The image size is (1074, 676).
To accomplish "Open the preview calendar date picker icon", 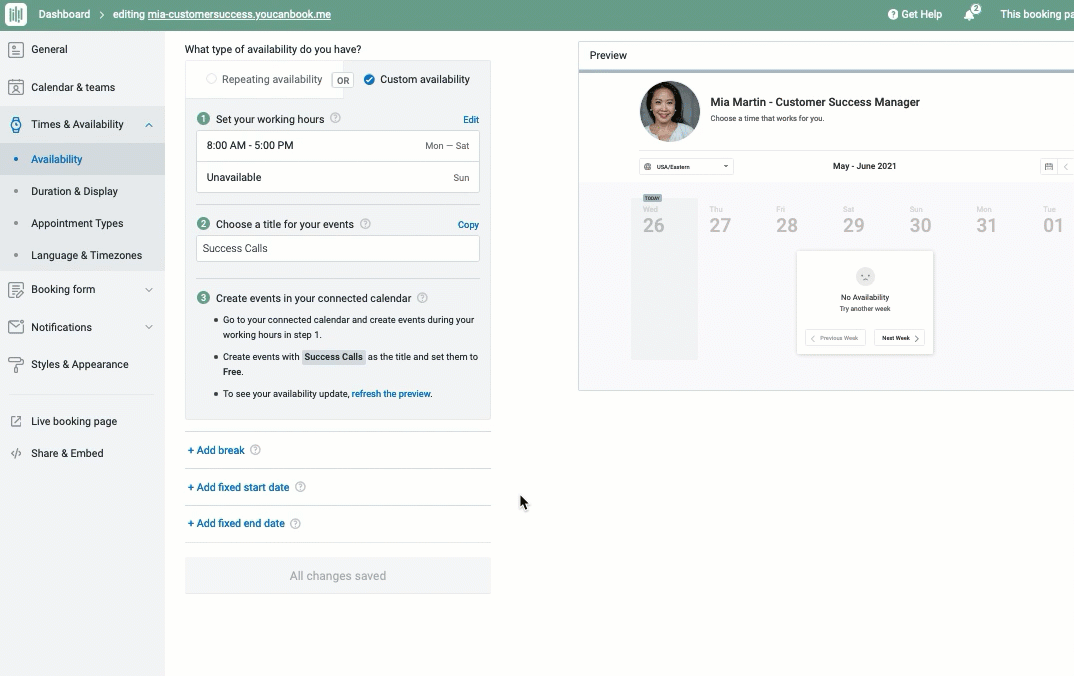I will point(1048,166).
